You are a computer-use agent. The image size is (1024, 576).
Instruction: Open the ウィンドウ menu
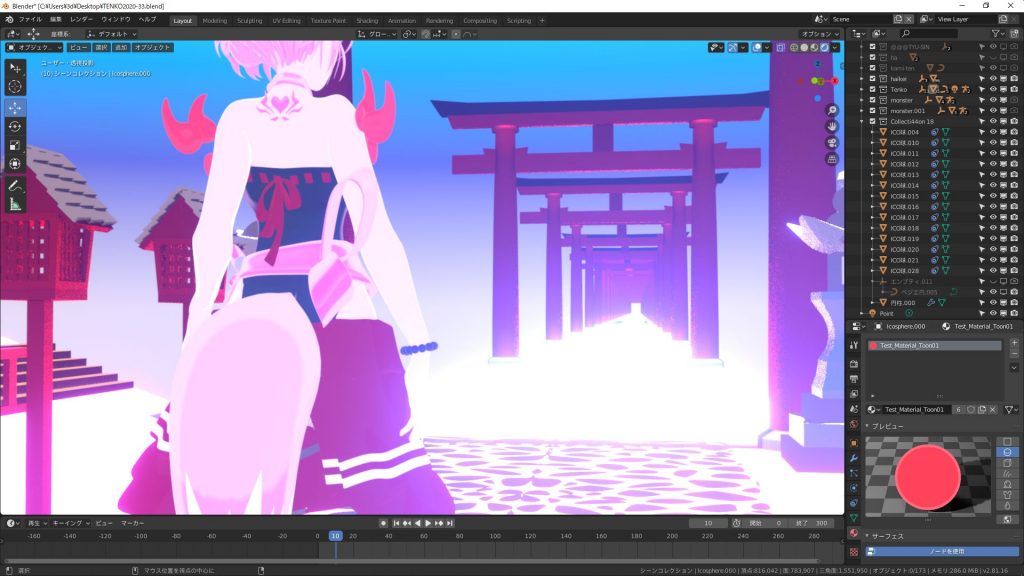116,20
